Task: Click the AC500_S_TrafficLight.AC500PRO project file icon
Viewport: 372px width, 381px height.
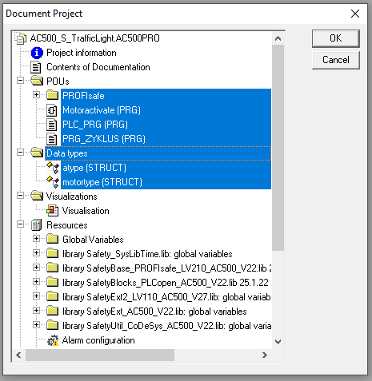Action: coord(21,38)
